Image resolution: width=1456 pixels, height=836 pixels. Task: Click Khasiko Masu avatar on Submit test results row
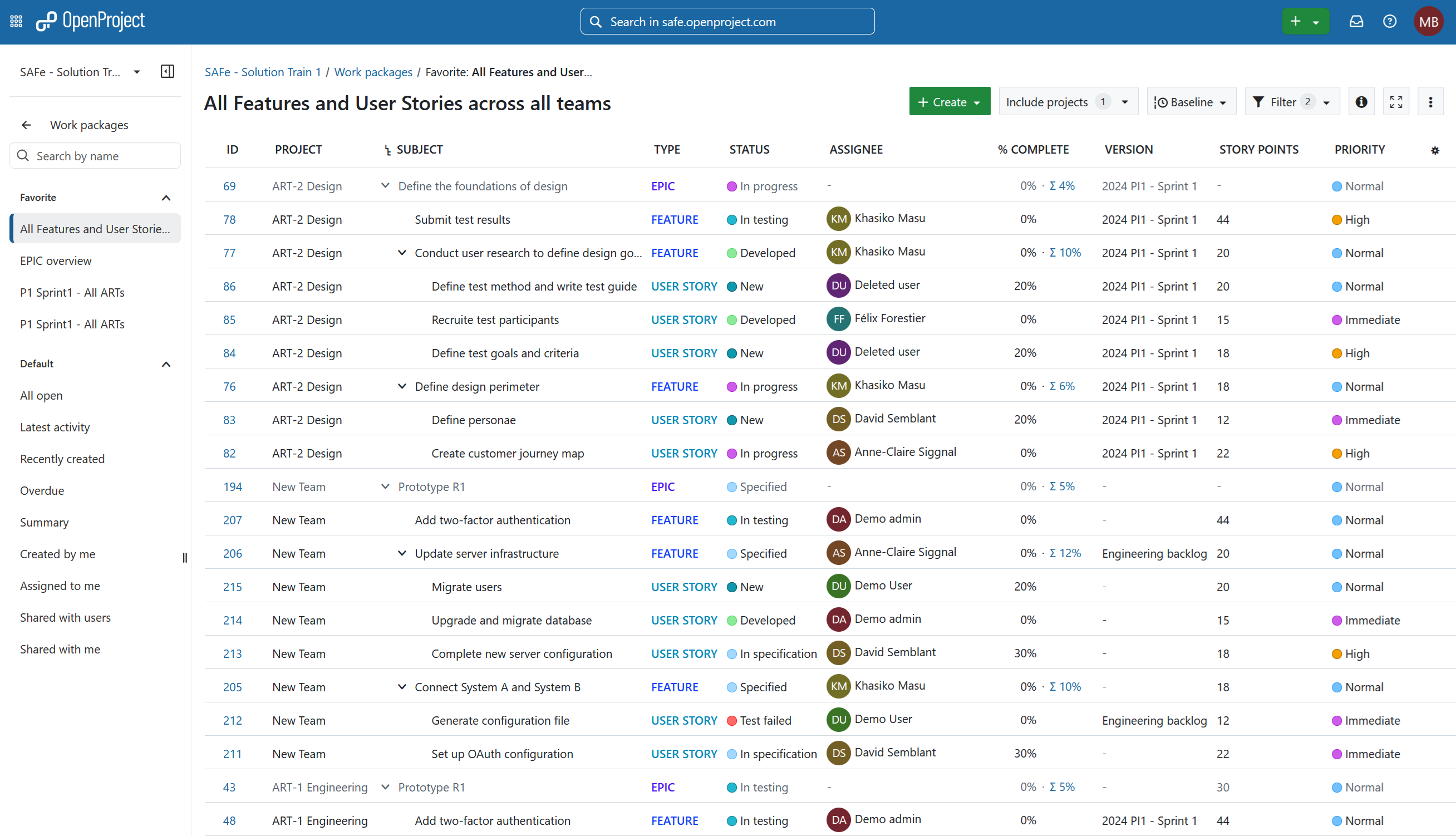pos(838,219)
